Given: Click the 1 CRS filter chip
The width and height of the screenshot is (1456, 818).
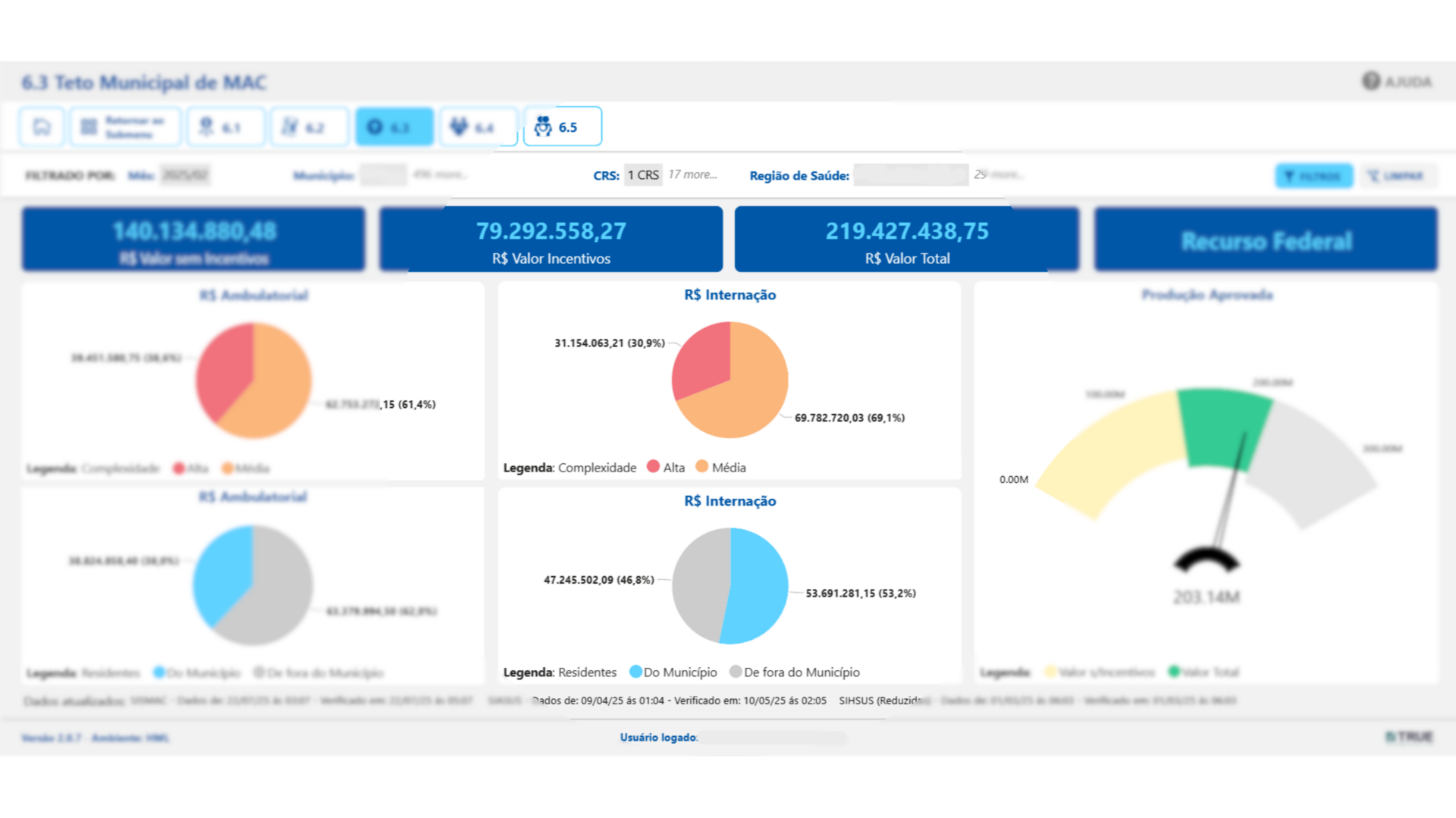Looking at the screenshot, I should pyautogui.click(x=643, y=175).
